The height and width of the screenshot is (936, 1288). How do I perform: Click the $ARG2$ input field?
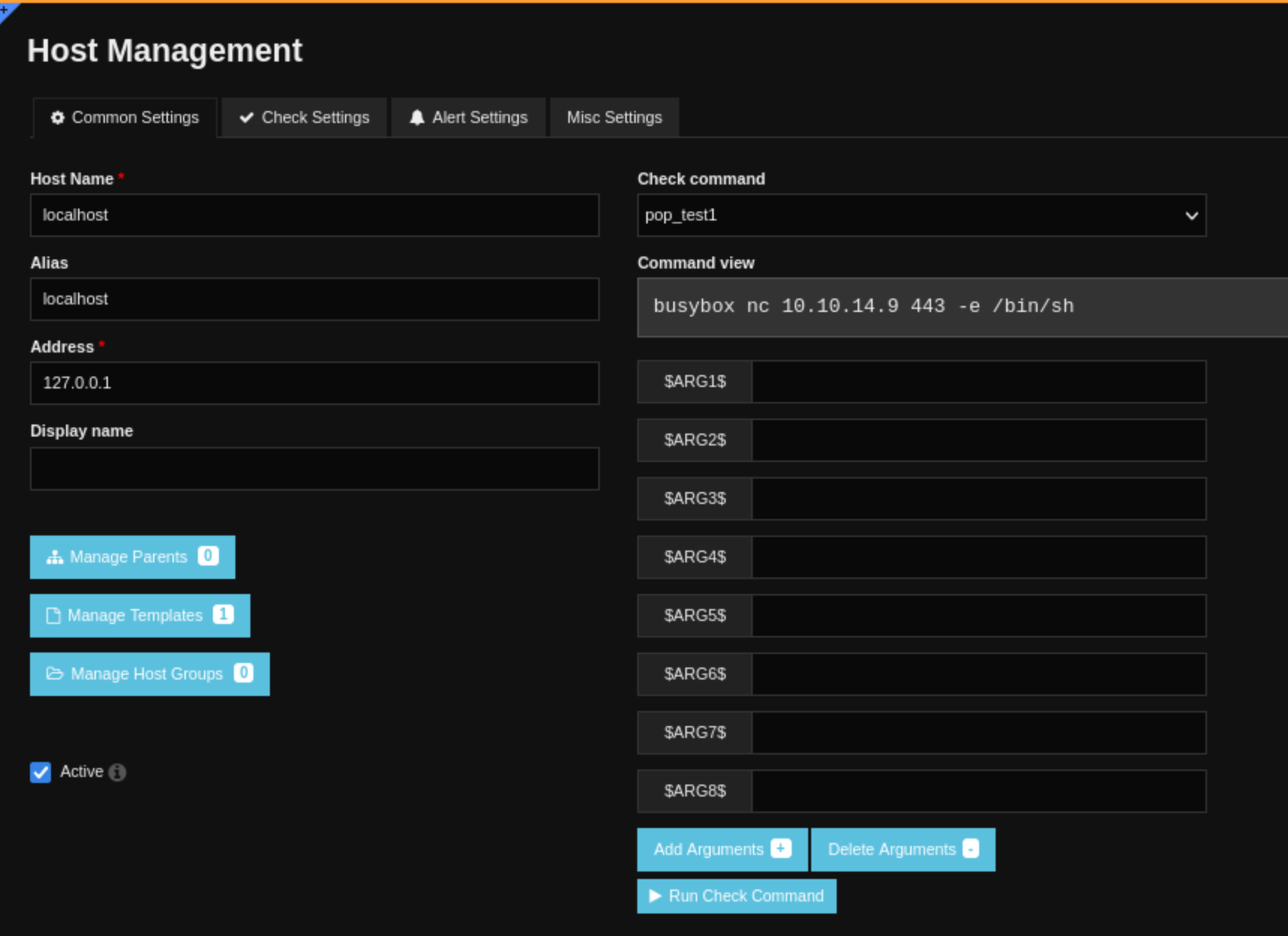coord(979,440)
